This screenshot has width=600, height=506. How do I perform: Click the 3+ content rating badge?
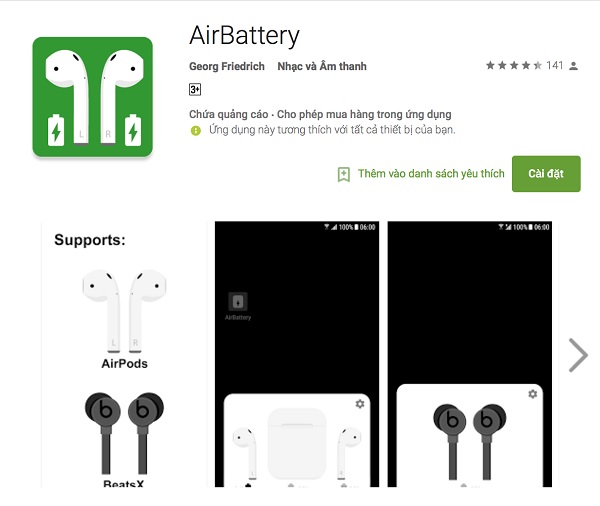[x=195, y=90]
